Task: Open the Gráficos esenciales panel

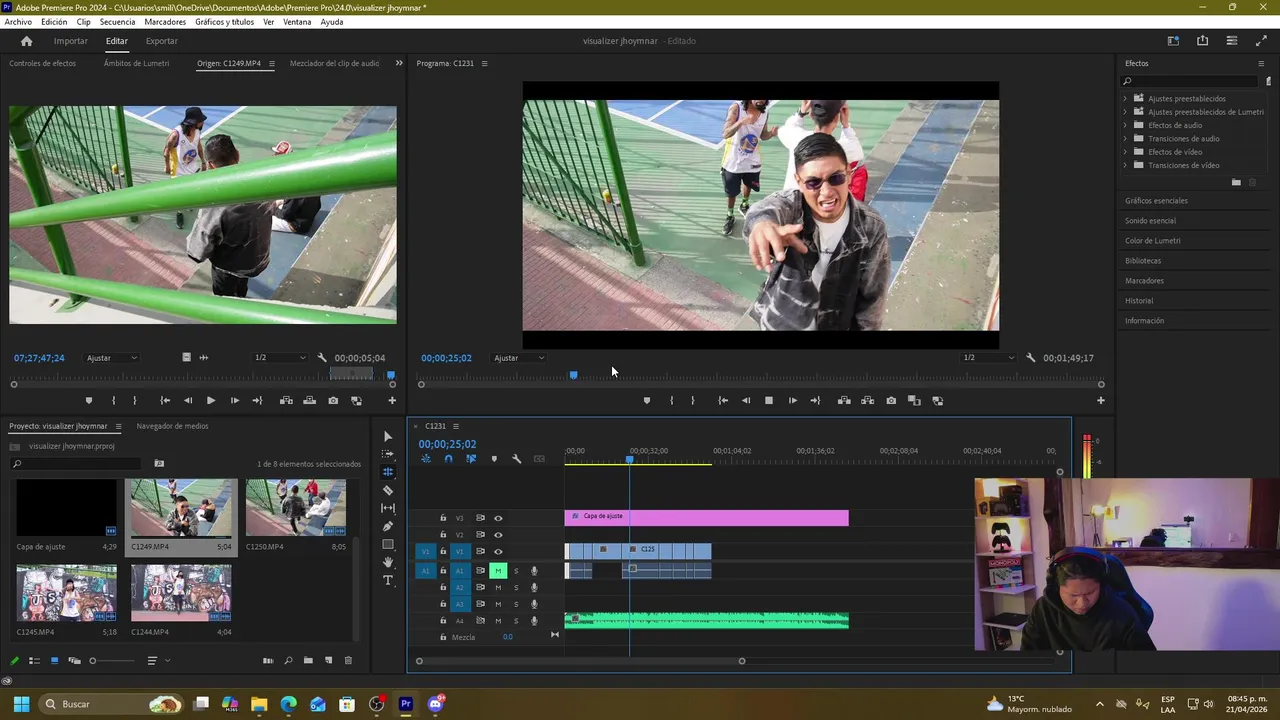Action: 1156,201
